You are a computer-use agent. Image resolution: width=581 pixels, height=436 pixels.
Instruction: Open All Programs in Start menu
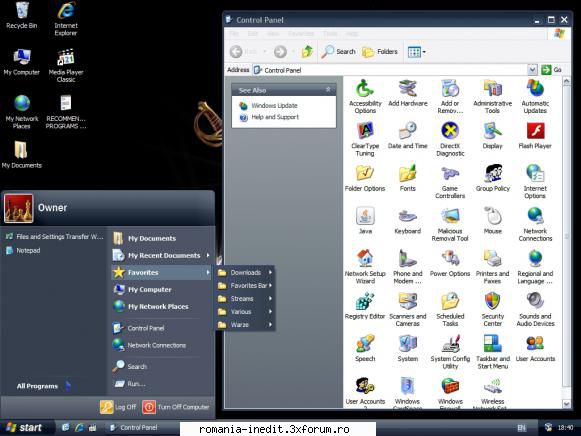click(x=44, y=386)
